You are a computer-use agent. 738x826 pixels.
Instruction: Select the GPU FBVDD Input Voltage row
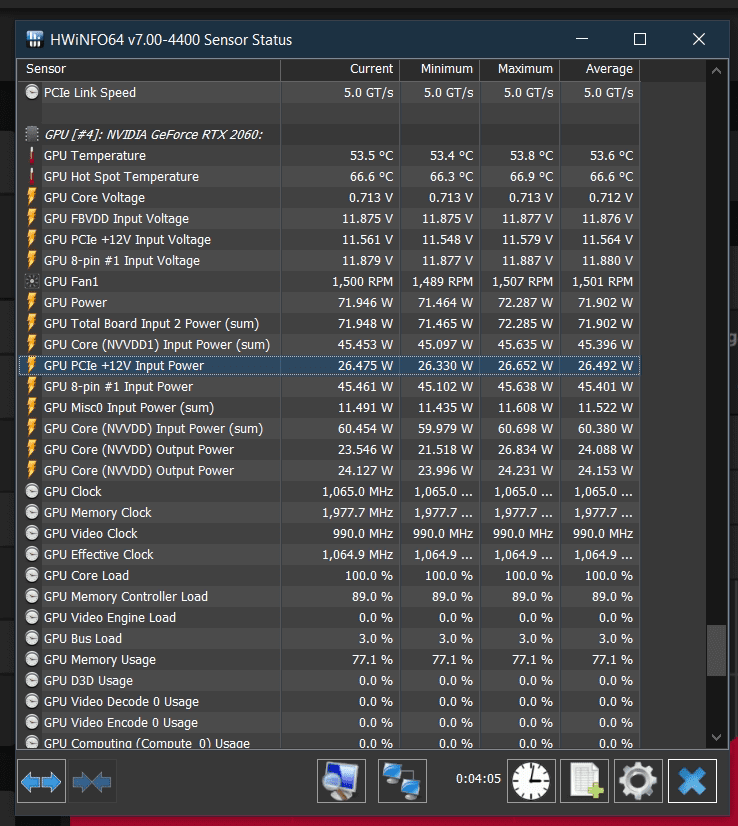329,219
